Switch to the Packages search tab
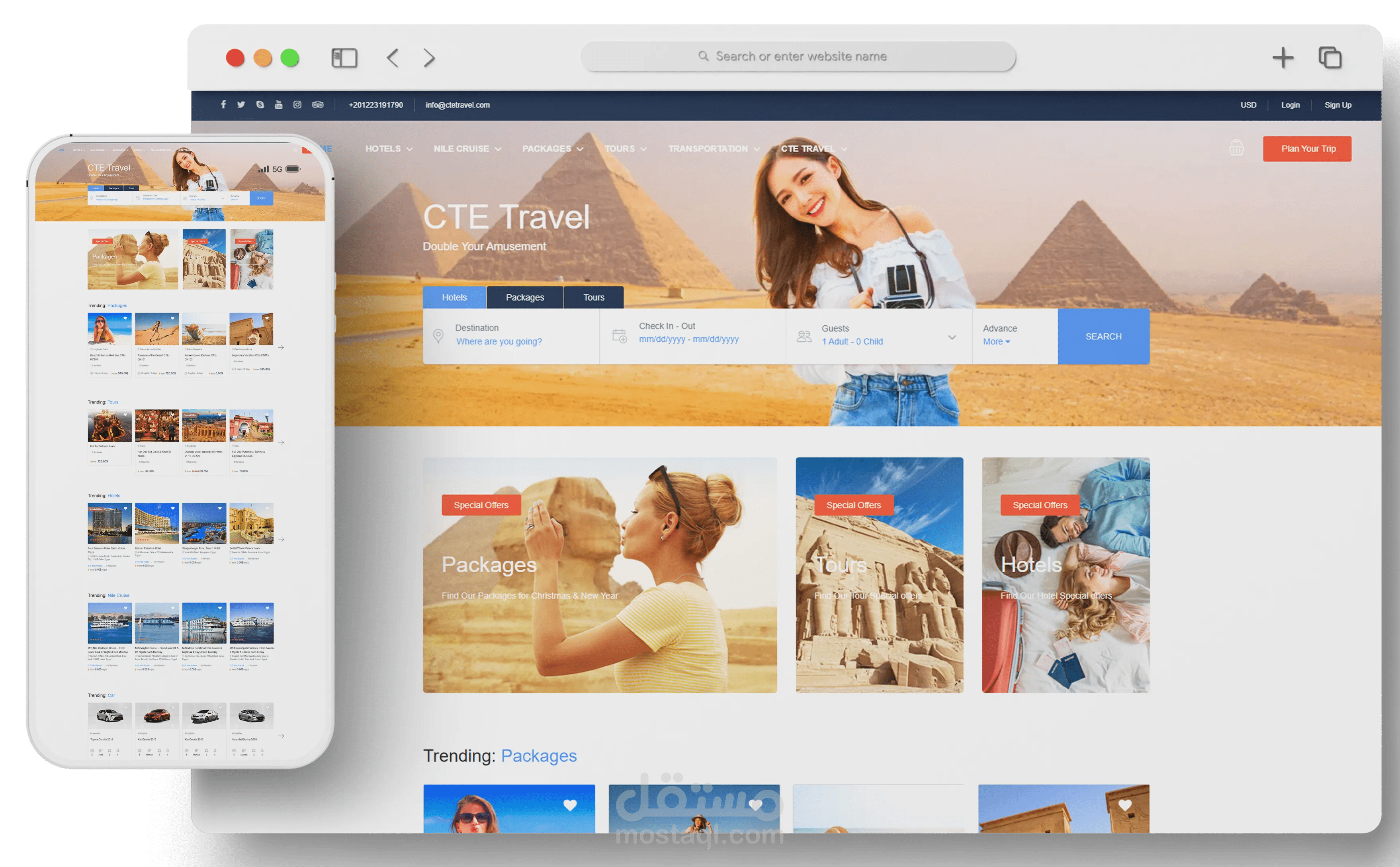This screenshot has width=1400, height=867. (x=524, y=297)
